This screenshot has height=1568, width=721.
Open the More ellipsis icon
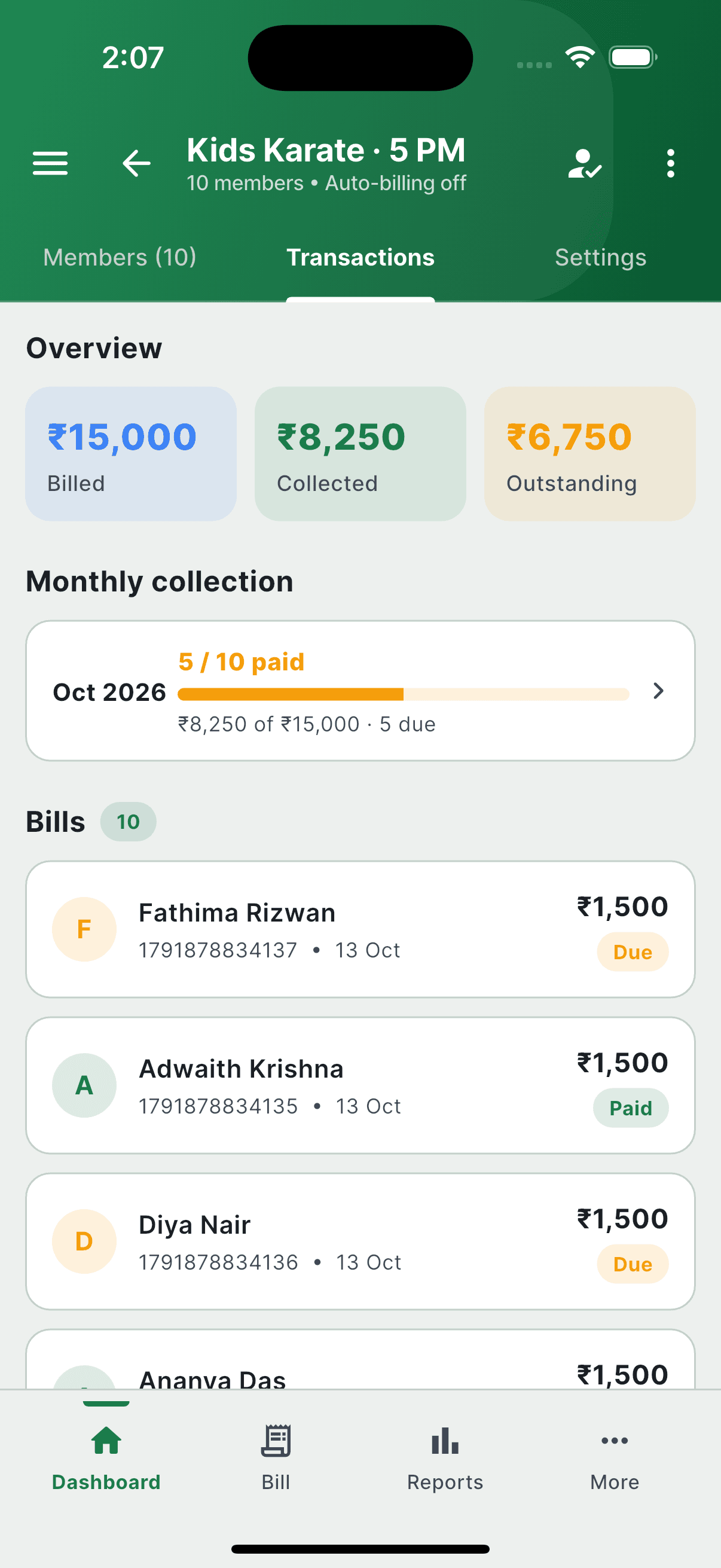pyautogui.click(x=615, y=1440)
